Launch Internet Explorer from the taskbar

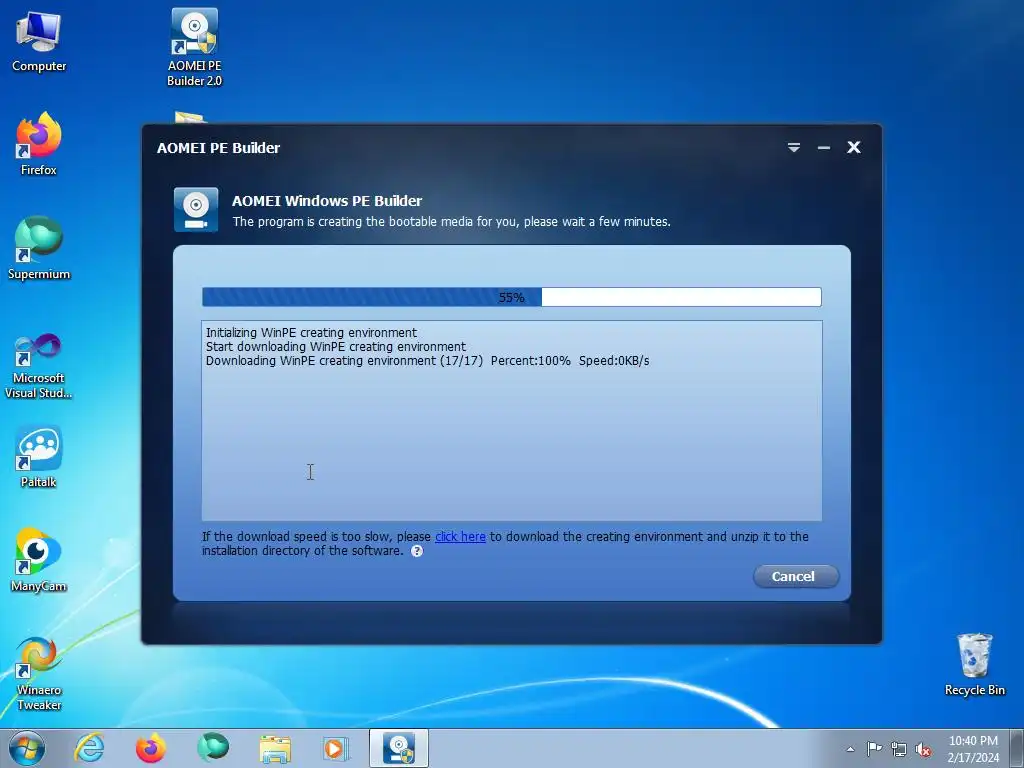(89, 748)
